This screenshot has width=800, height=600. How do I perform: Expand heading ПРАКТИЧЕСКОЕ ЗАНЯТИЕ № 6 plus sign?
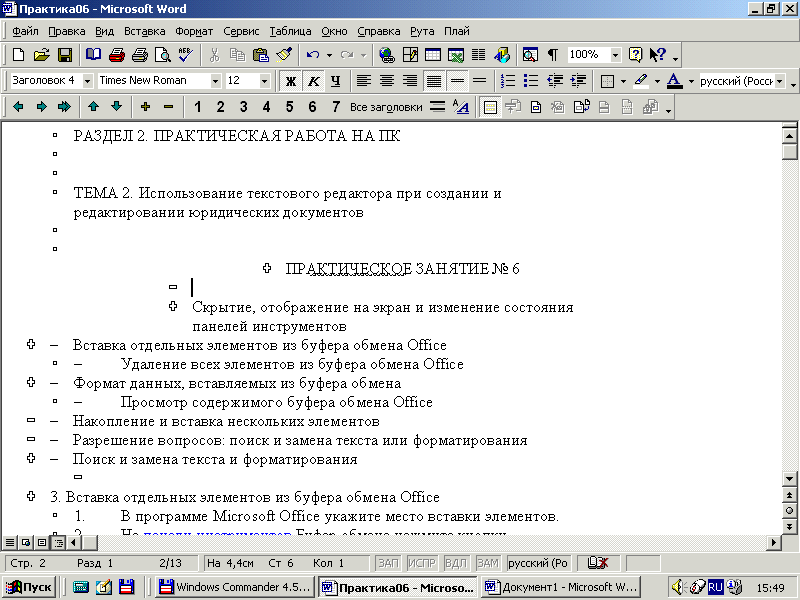(x=267, y=268)
